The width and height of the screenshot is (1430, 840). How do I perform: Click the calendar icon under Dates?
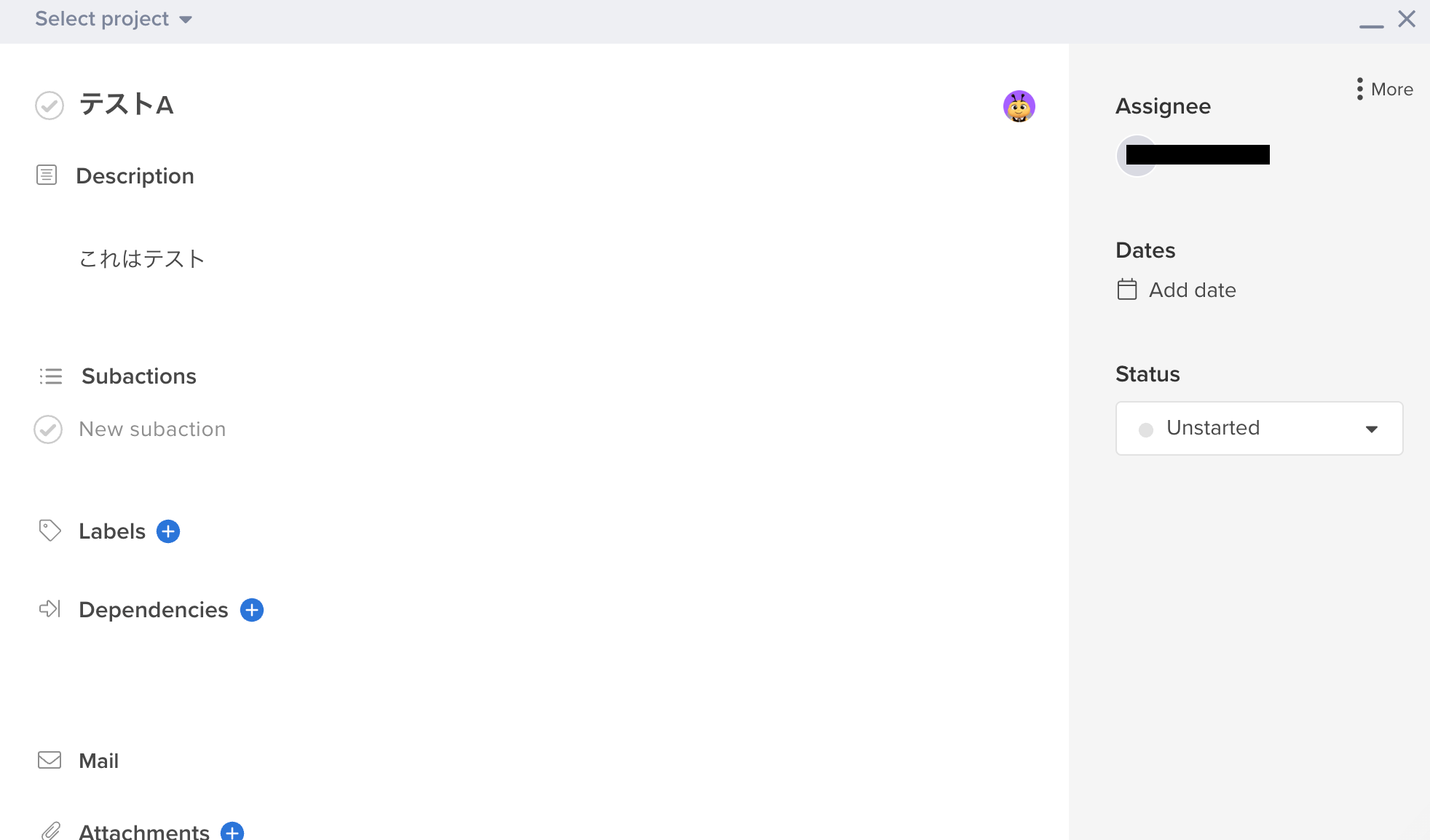1126,290
